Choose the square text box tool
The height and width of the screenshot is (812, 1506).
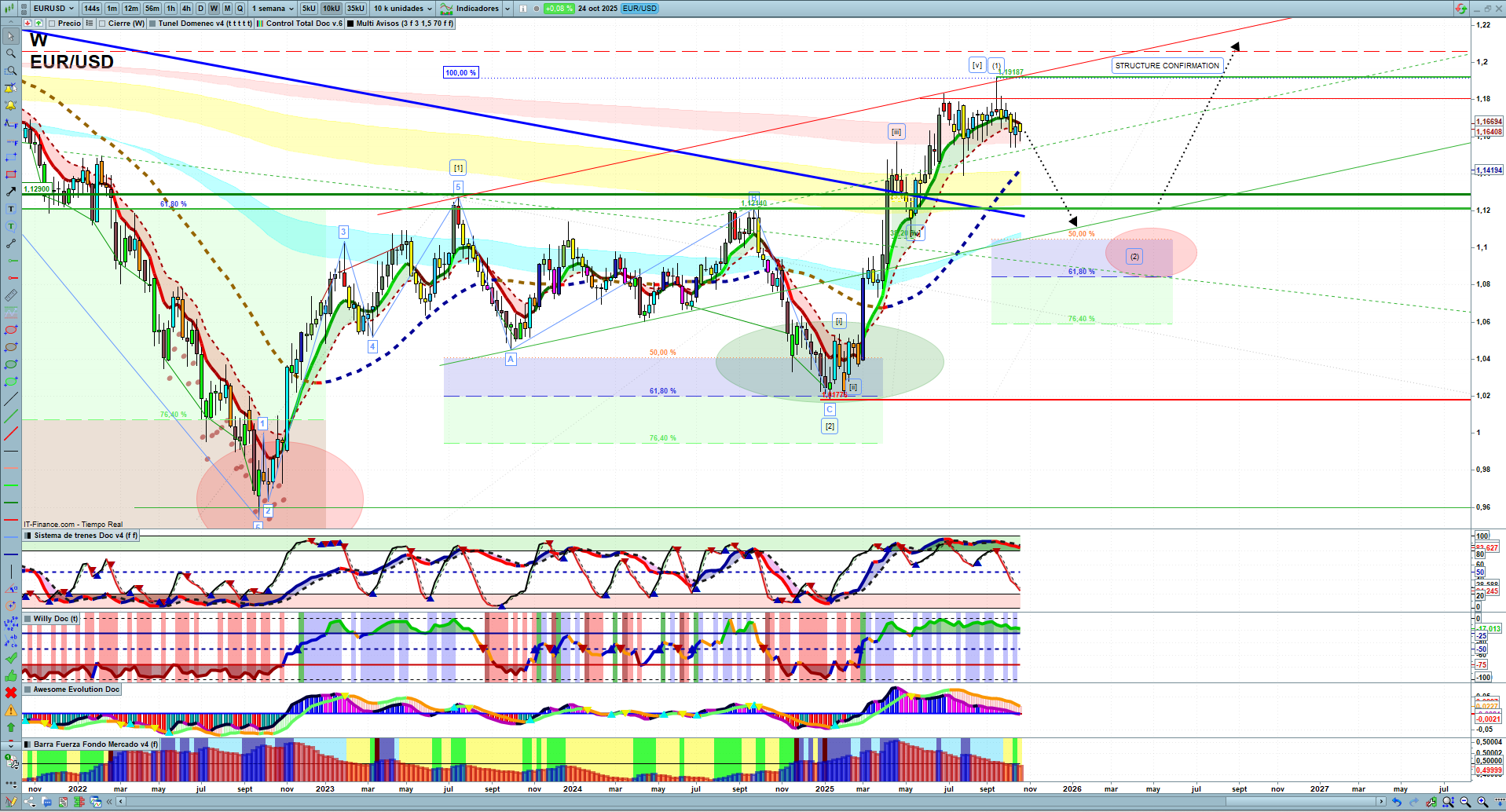(x=11, y=209)
